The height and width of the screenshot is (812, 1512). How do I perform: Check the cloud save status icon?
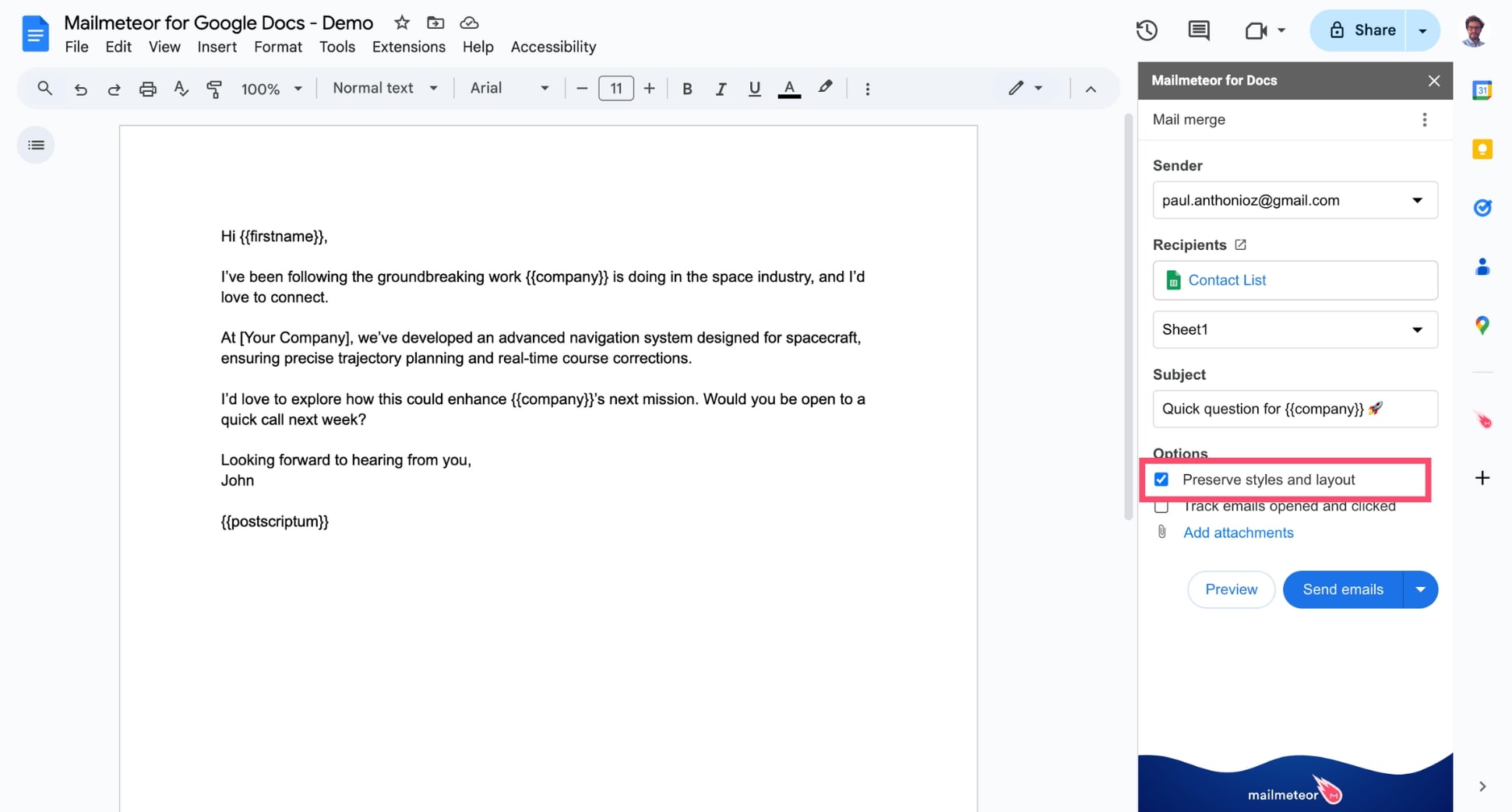click(469, 23)
